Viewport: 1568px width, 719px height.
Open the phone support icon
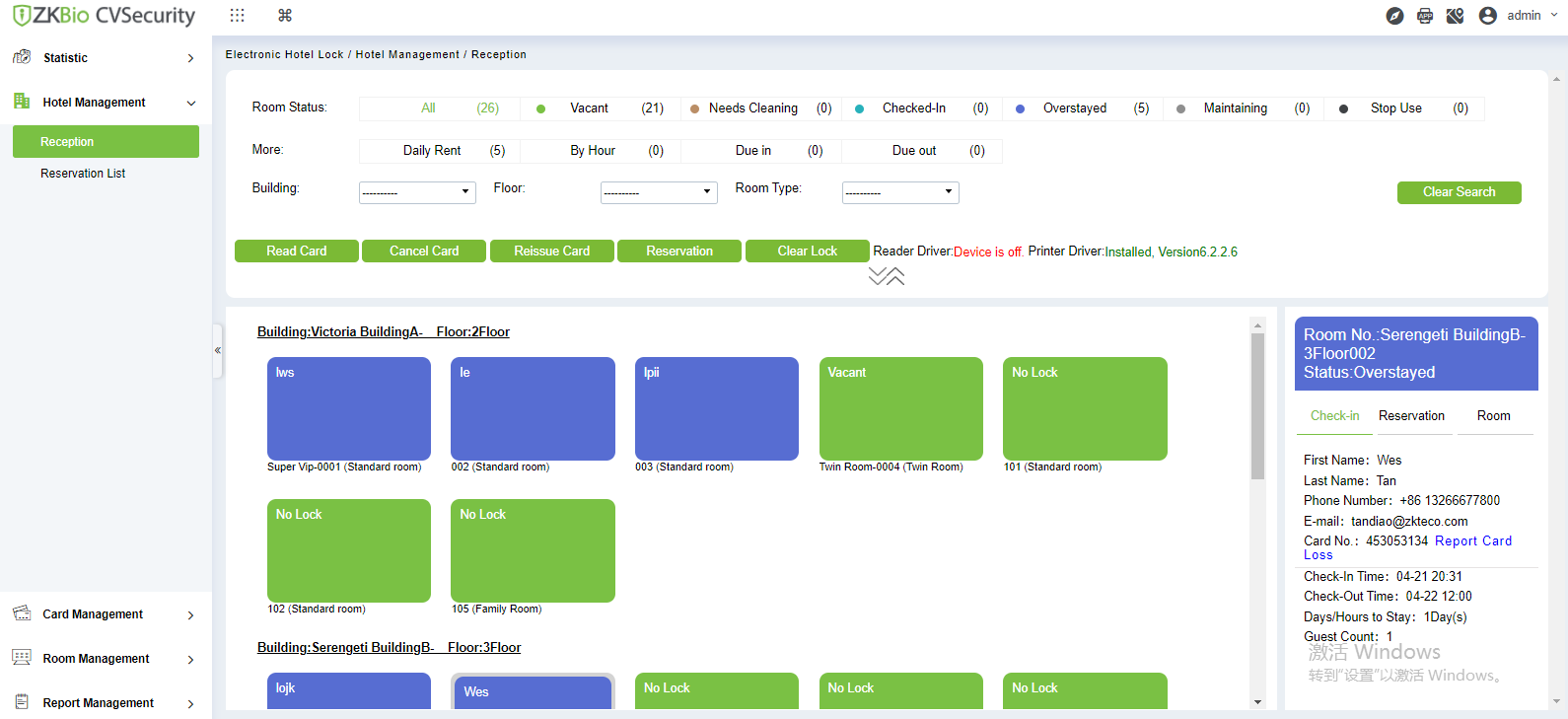point(1456,16)
